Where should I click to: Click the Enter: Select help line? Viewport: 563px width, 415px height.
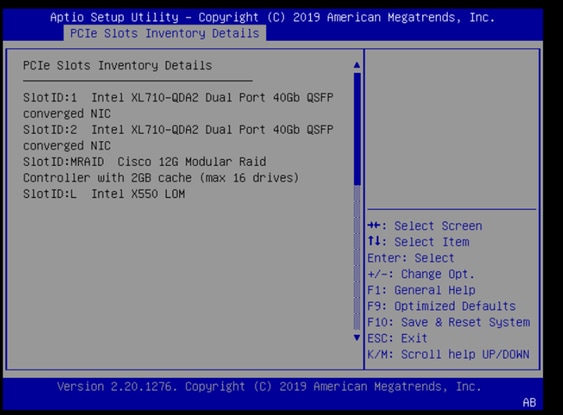click(x=411, y=258)
